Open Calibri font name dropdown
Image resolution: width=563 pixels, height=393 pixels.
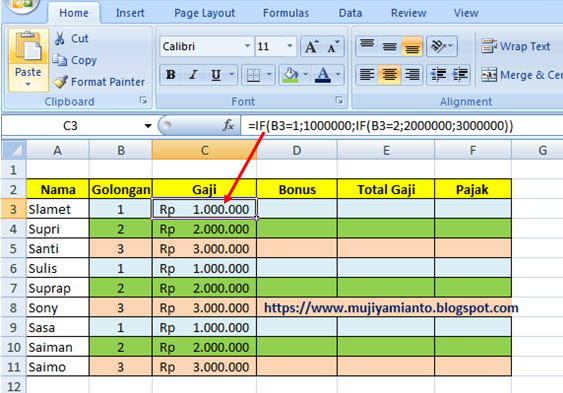[x=247, y=46]
